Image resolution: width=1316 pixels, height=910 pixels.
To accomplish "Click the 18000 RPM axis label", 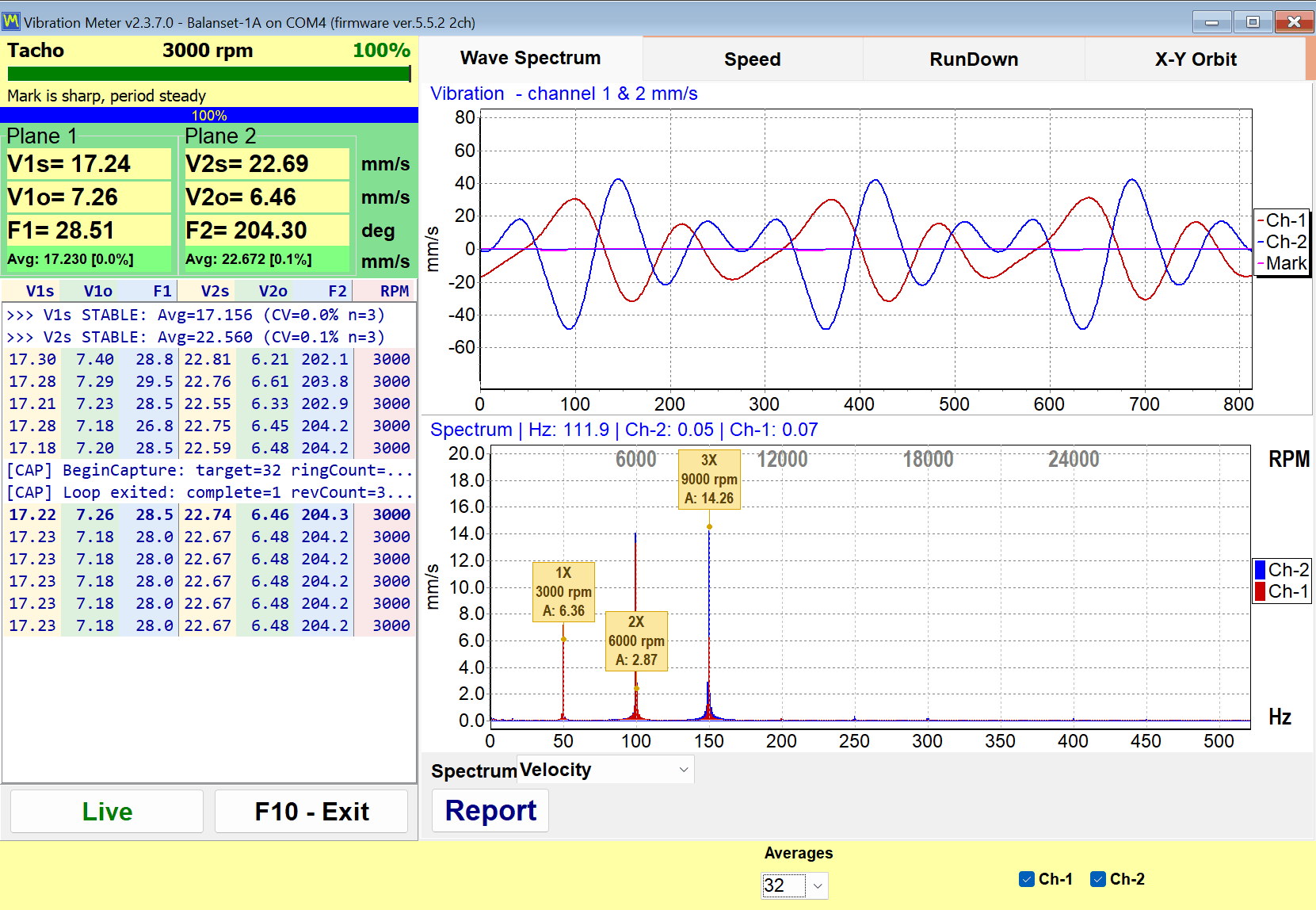I will (928, 459).
